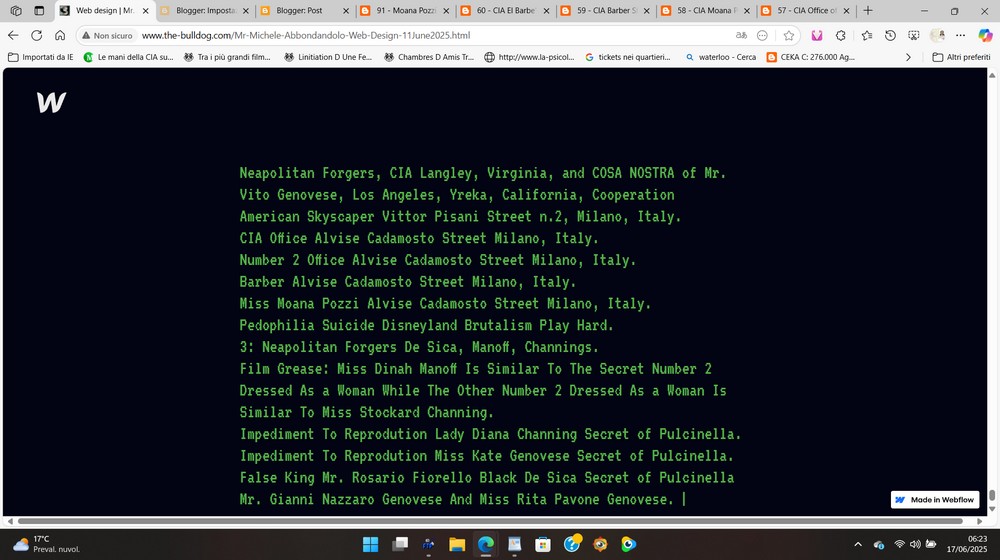This screenshot has width=1000, height=560.
Task: Open the la-psicol bookmark
Action: point(529,57)
